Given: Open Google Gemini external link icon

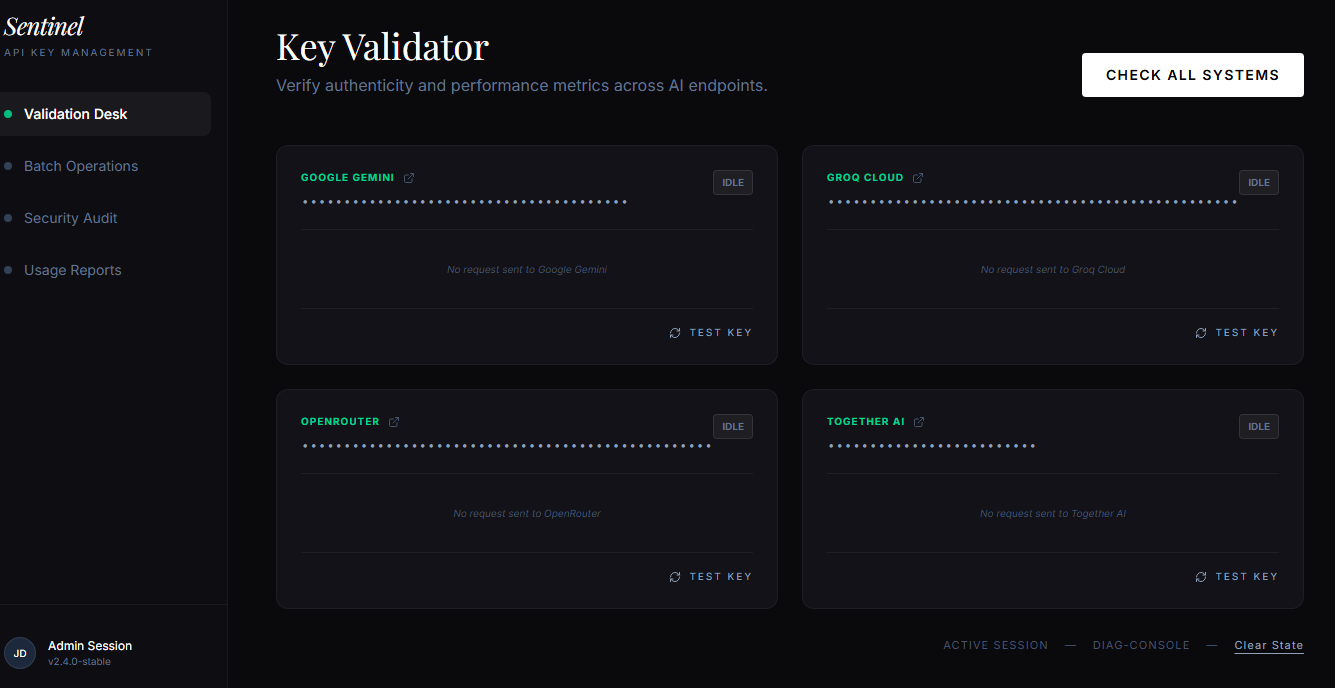Looking at the screenshot, I should 409,178.
